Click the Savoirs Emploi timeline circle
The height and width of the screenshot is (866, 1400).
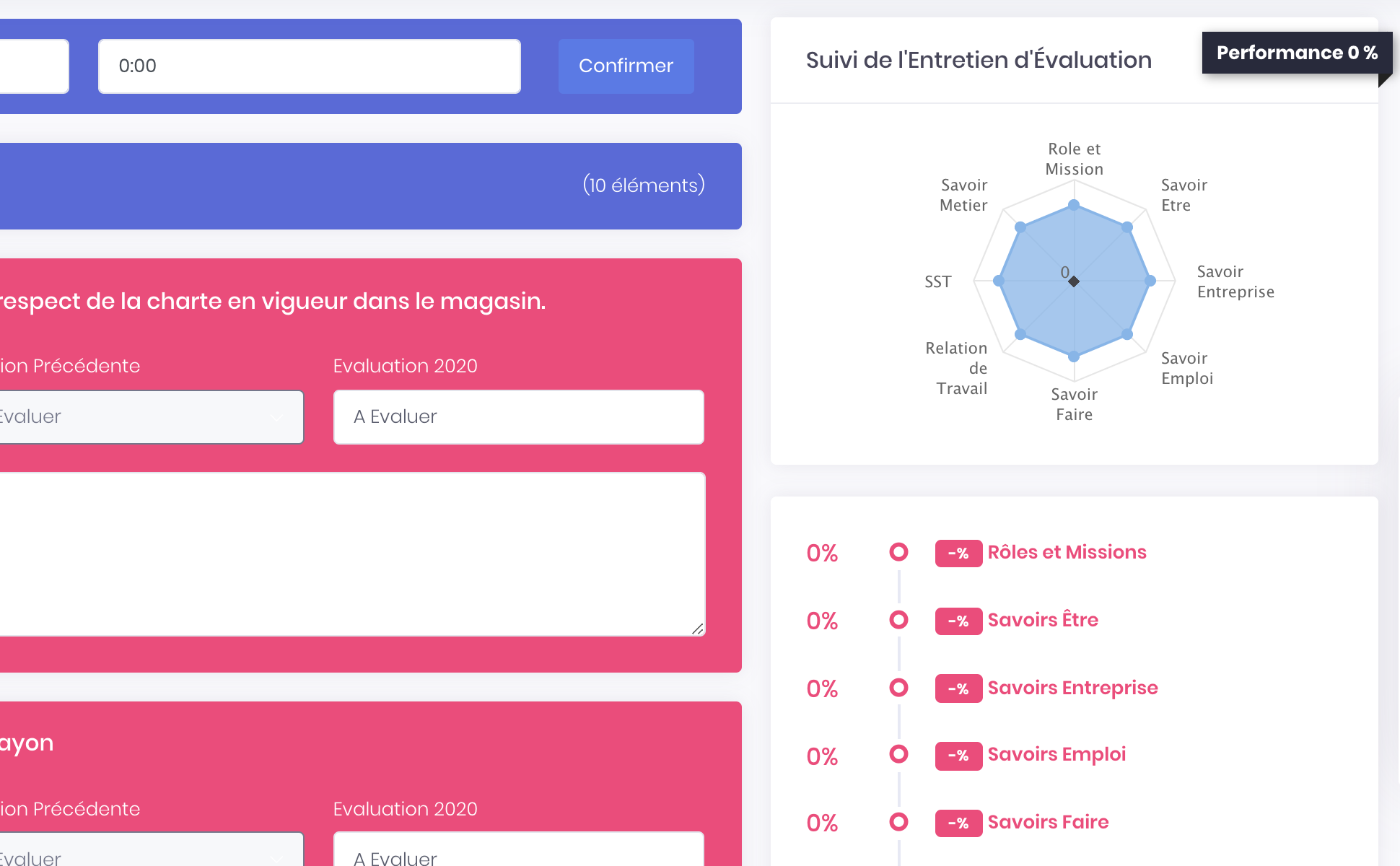(898, 754)
